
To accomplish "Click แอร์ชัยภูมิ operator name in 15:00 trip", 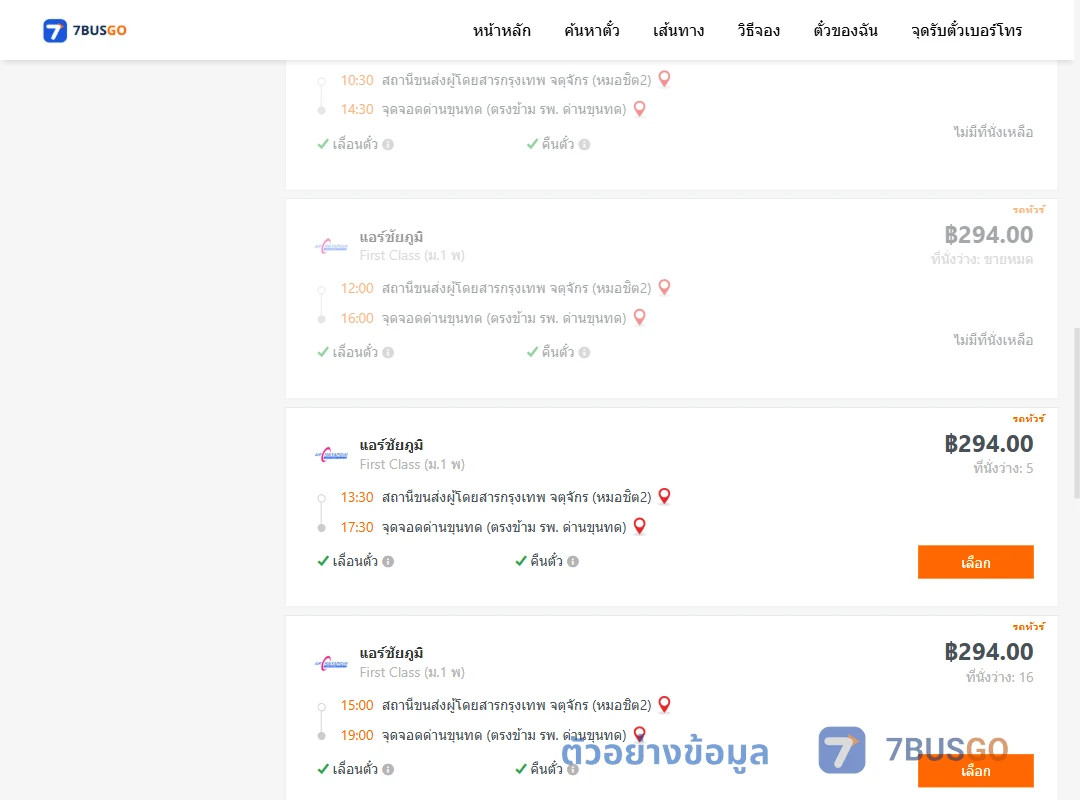I will click(x=391, y=653).
